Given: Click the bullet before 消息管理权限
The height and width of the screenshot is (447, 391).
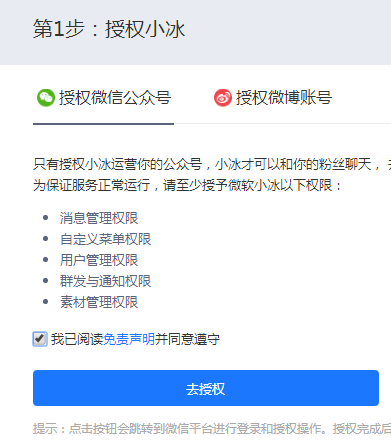Looking at the screenshot, I should (x=46, y=218).
